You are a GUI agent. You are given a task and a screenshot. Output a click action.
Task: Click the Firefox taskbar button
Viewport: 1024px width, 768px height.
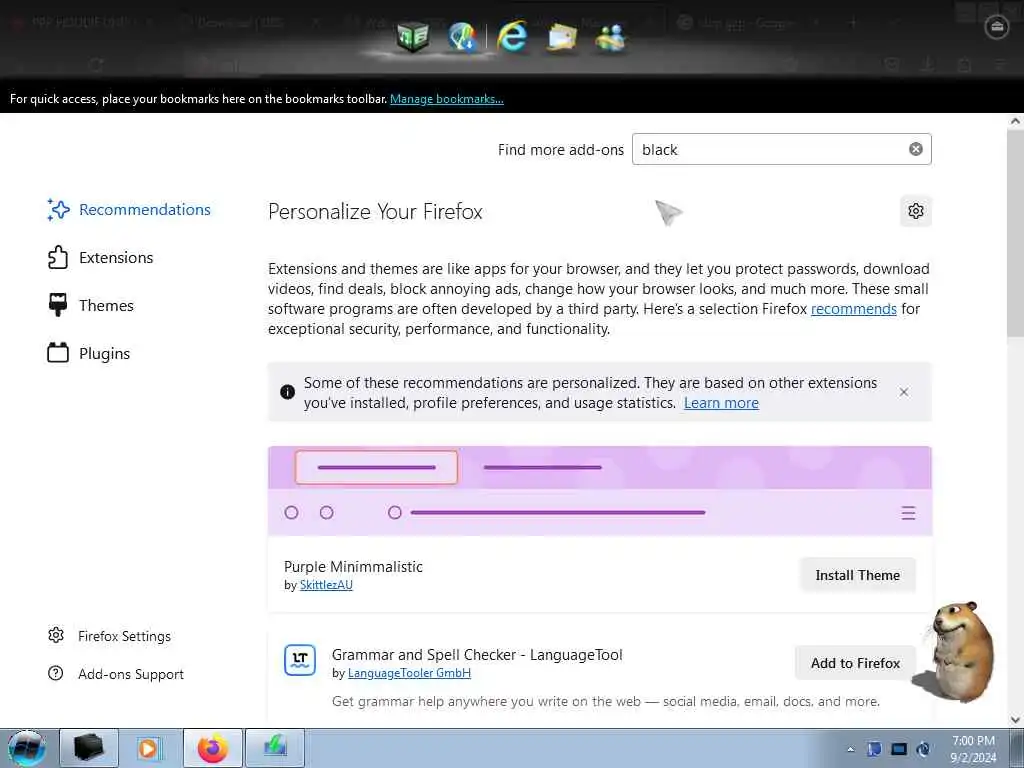tap(213, 748)
